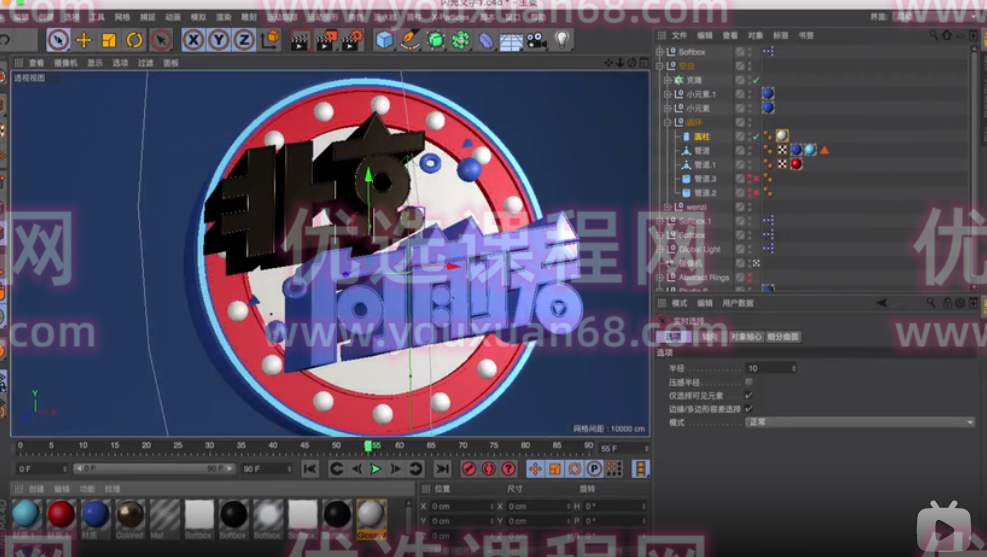Open the 过滤 viewport menu
Screen dimensions: 987x557
[x=145, y=62]
